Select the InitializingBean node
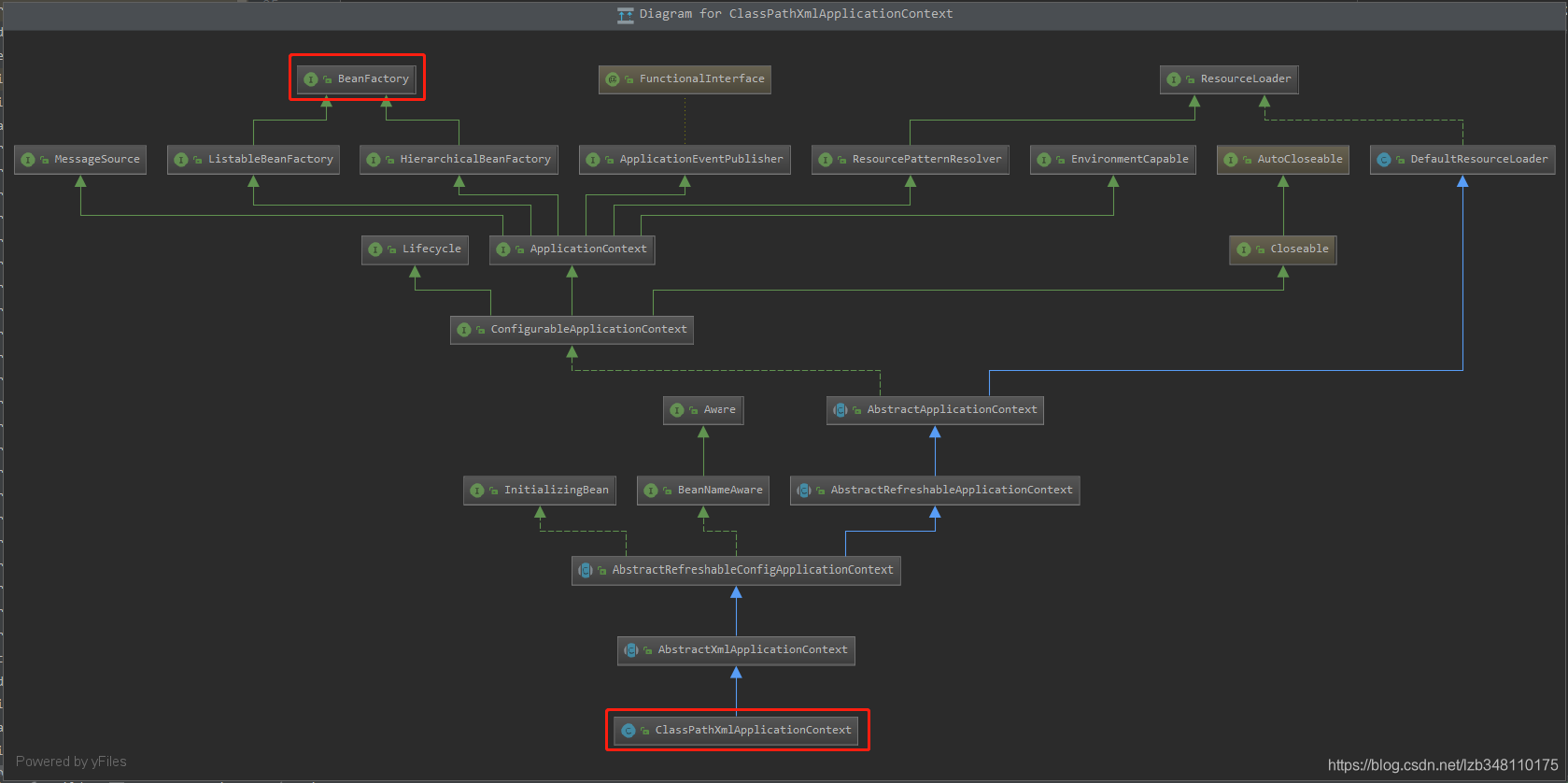Screen dimensions: 1568x783 [x=540, y=491]
